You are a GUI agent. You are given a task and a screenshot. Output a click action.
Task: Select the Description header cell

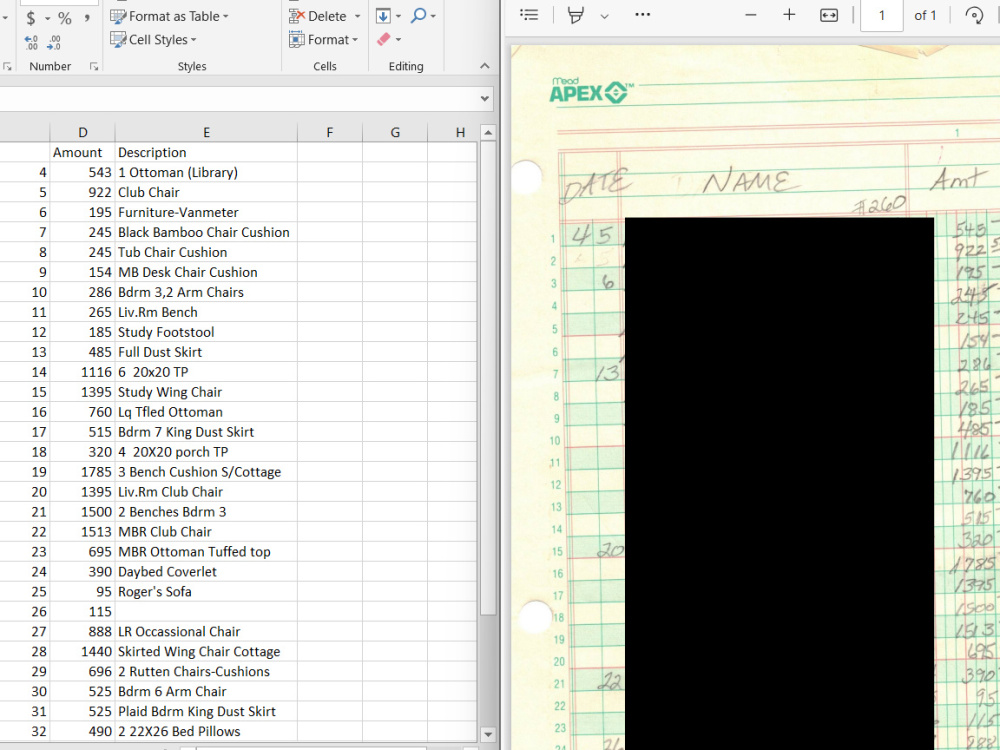207,152
